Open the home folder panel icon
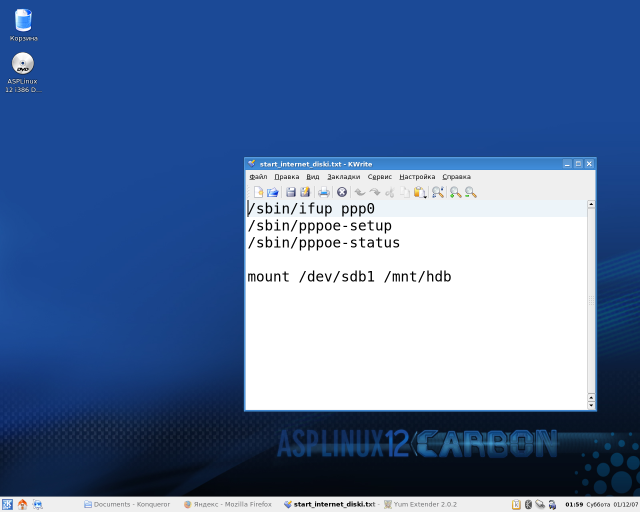Screen dimensions: 640x512 (x=22, y=505)
